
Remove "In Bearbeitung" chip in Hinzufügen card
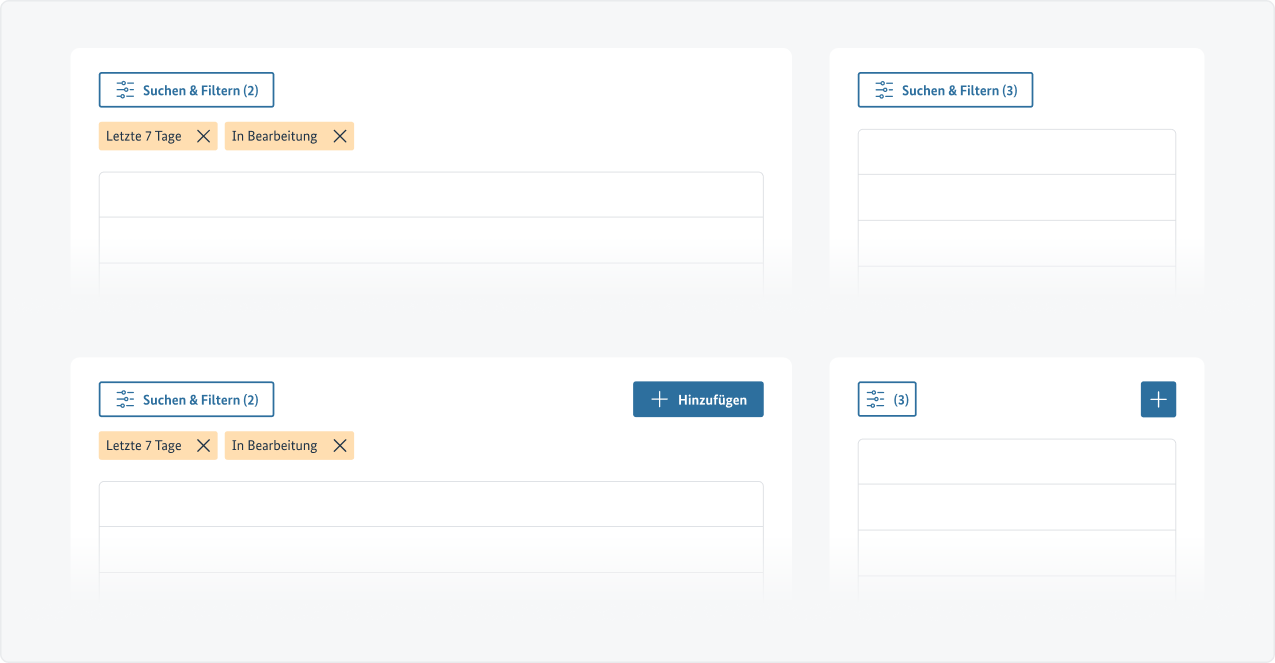(340, 446)
